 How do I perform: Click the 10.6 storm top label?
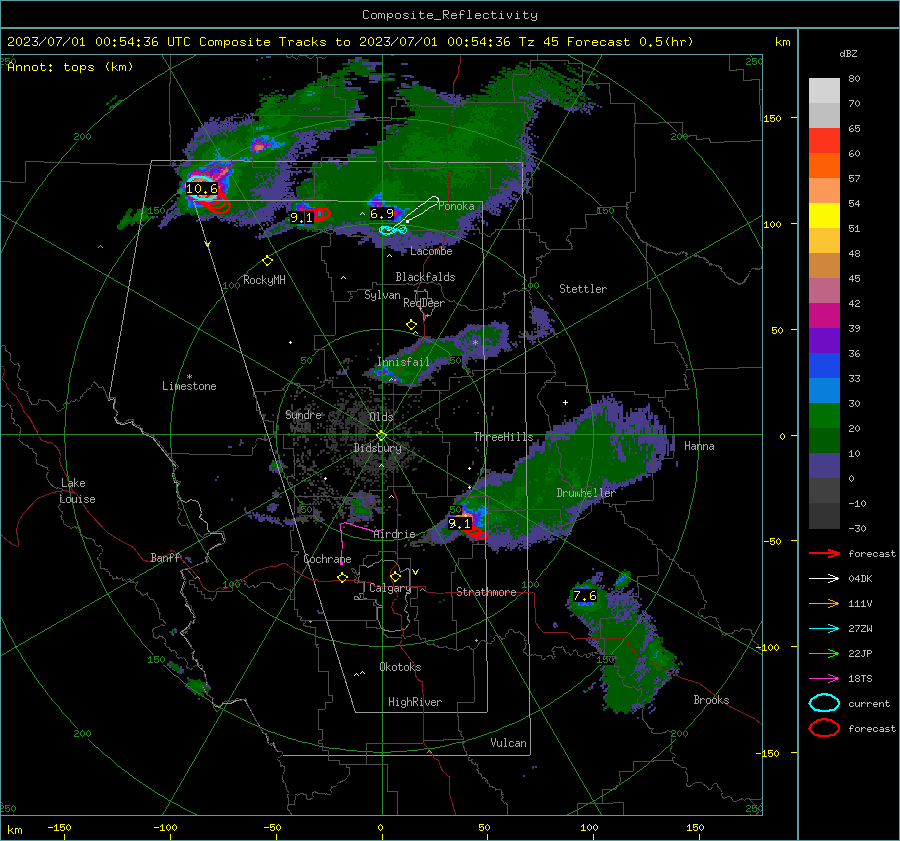pyautogui.click(x=201, y=189)
